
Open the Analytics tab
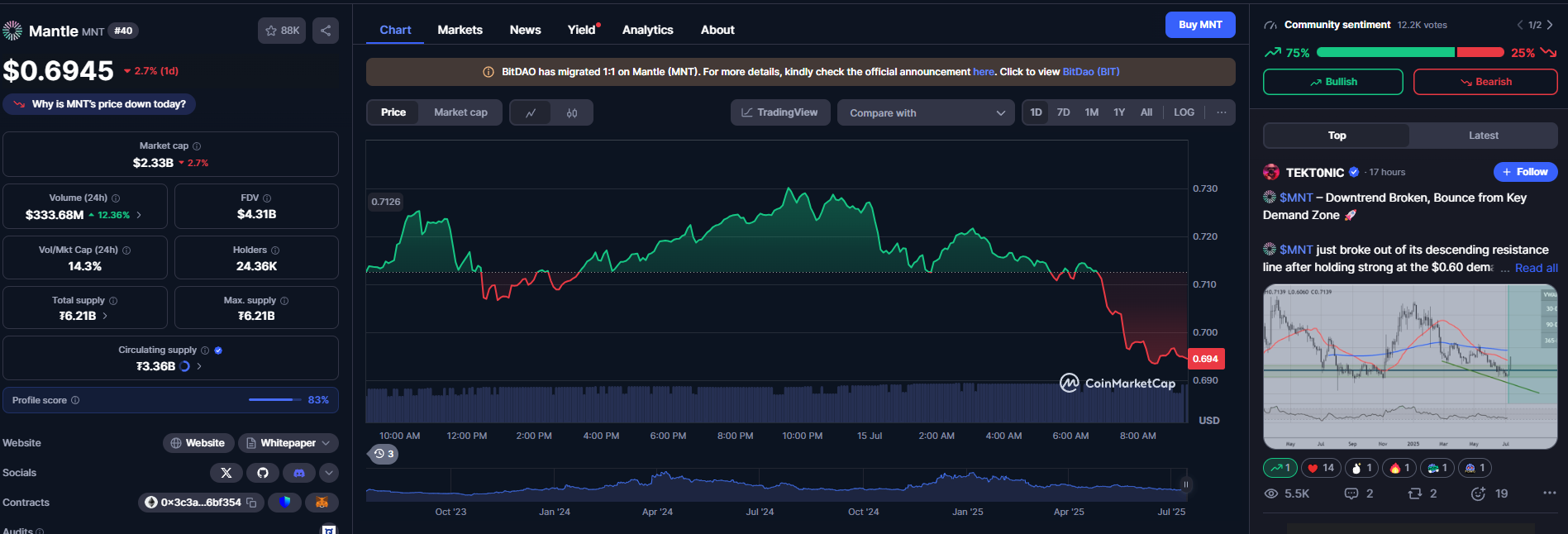(647, 30)
